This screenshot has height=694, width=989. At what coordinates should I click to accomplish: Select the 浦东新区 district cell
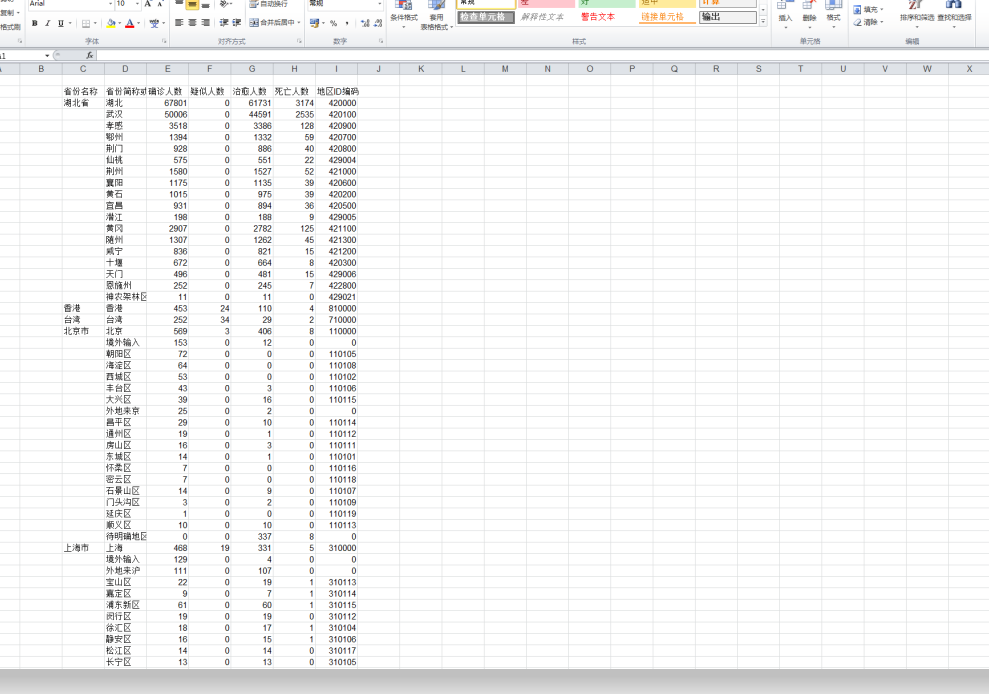pyautogui.click(x=126, y=605)
